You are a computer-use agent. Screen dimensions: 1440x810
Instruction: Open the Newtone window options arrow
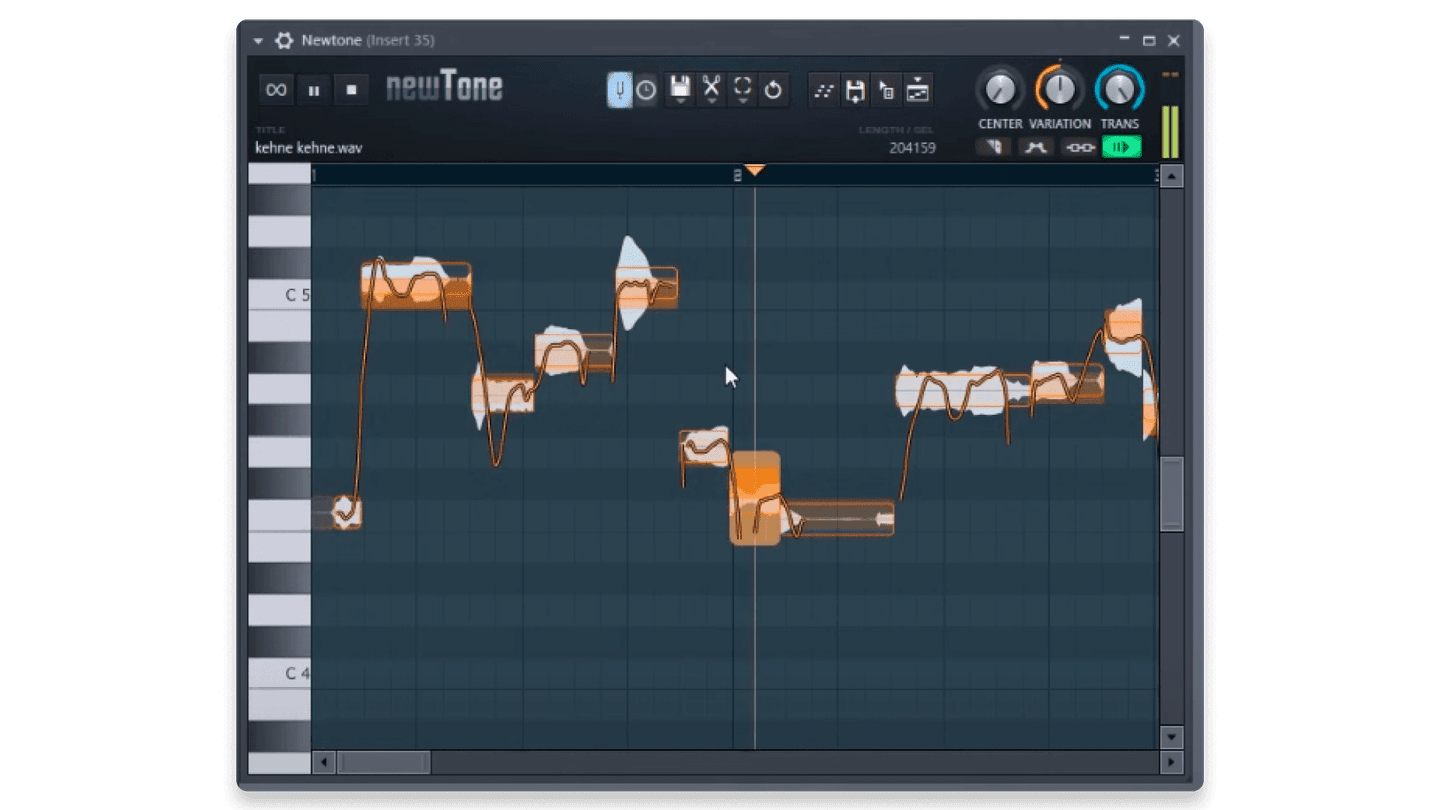[x=257, y=41]
